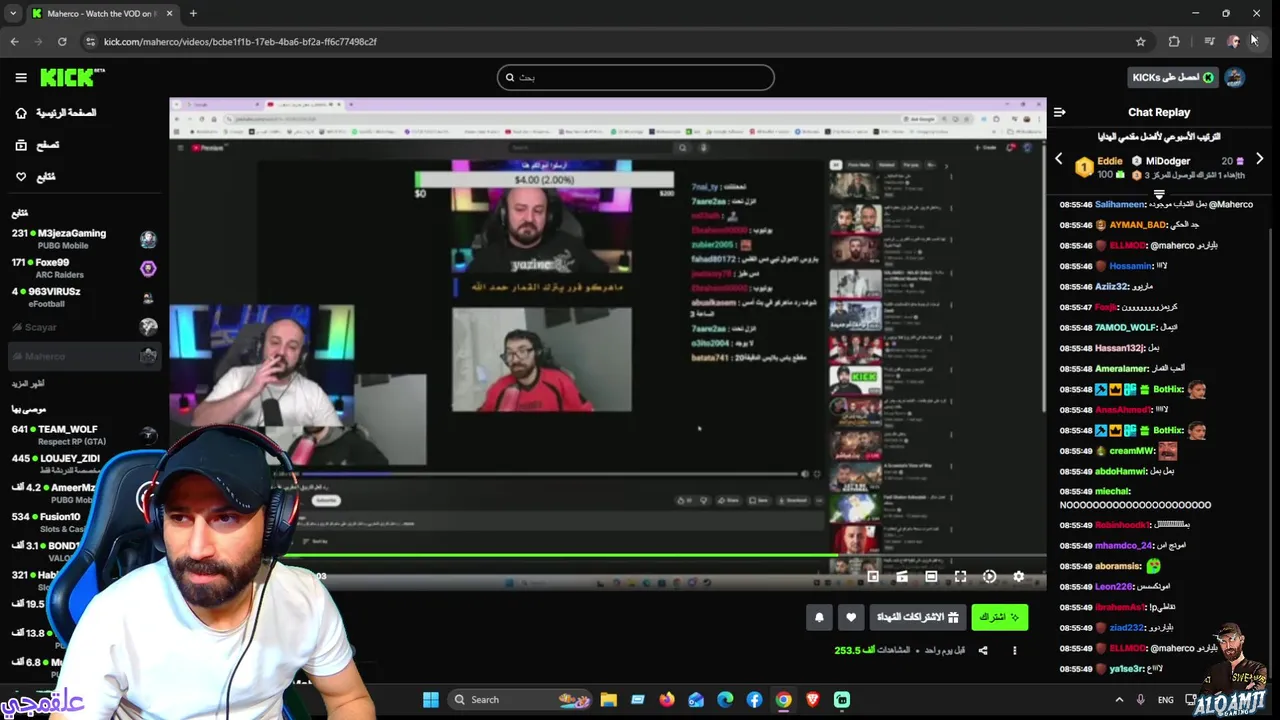The height and width of the screenshot is (720, 1280).
Task: Open video player settings gear
Action: pyautogui.click(x=1018, y=576)
